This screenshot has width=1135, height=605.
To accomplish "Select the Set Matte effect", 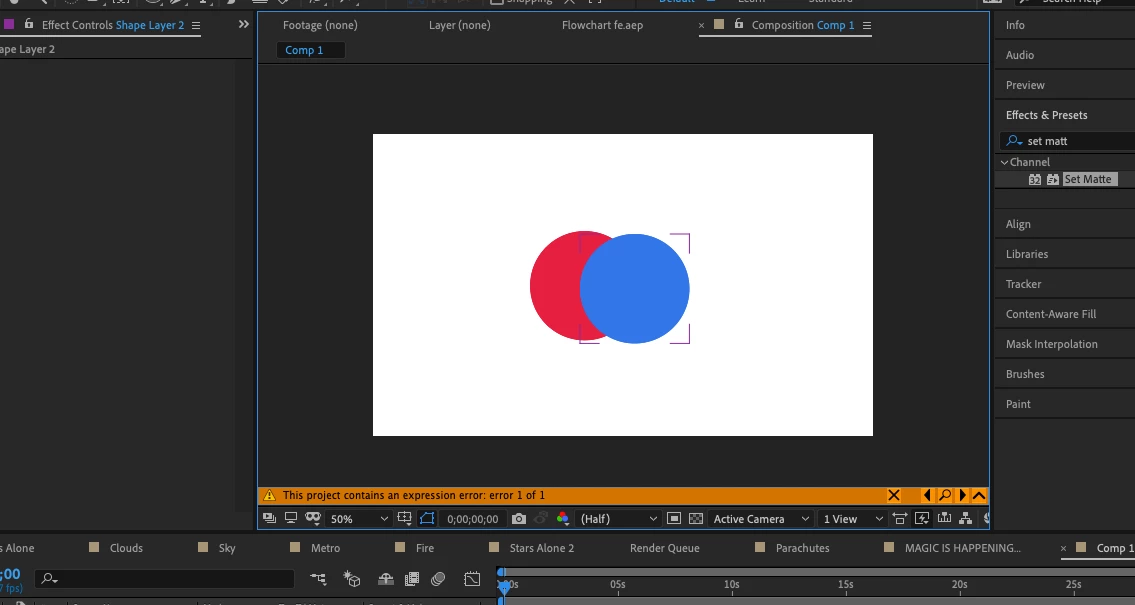I will pos(1087,179).
